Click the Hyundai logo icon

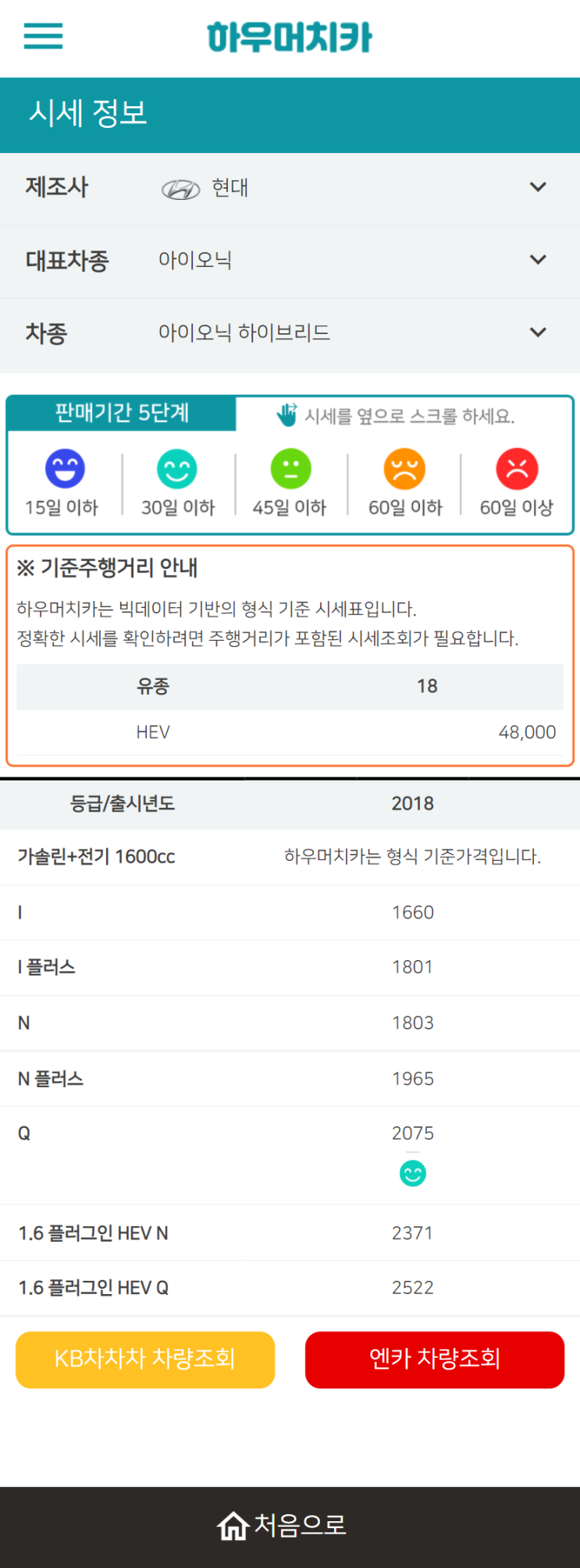pos(181,189)
